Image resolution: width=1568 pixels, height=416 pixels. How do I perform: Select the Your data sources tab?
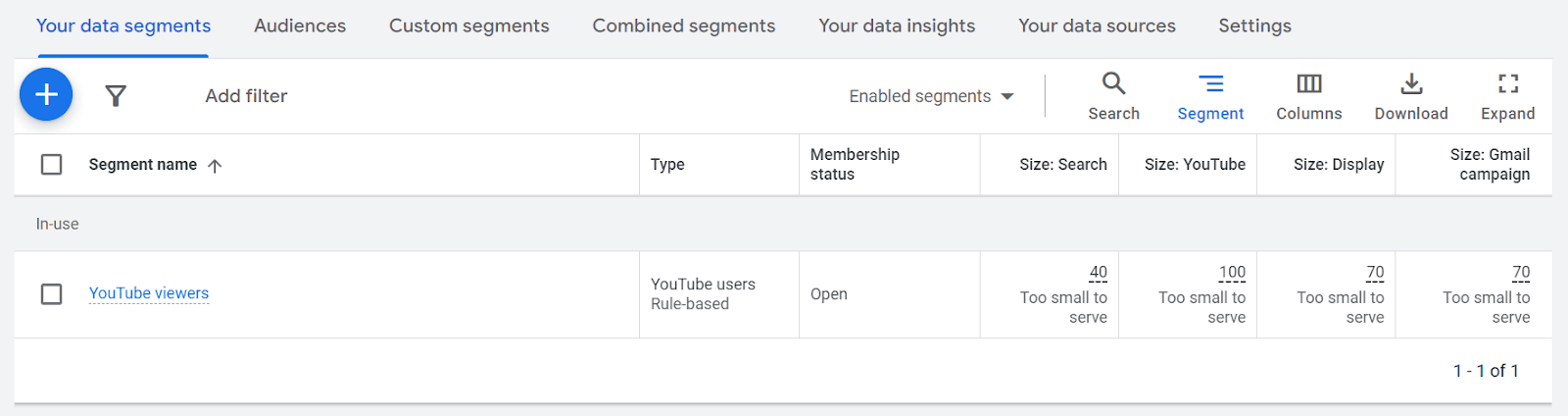tap(1097, 26)
